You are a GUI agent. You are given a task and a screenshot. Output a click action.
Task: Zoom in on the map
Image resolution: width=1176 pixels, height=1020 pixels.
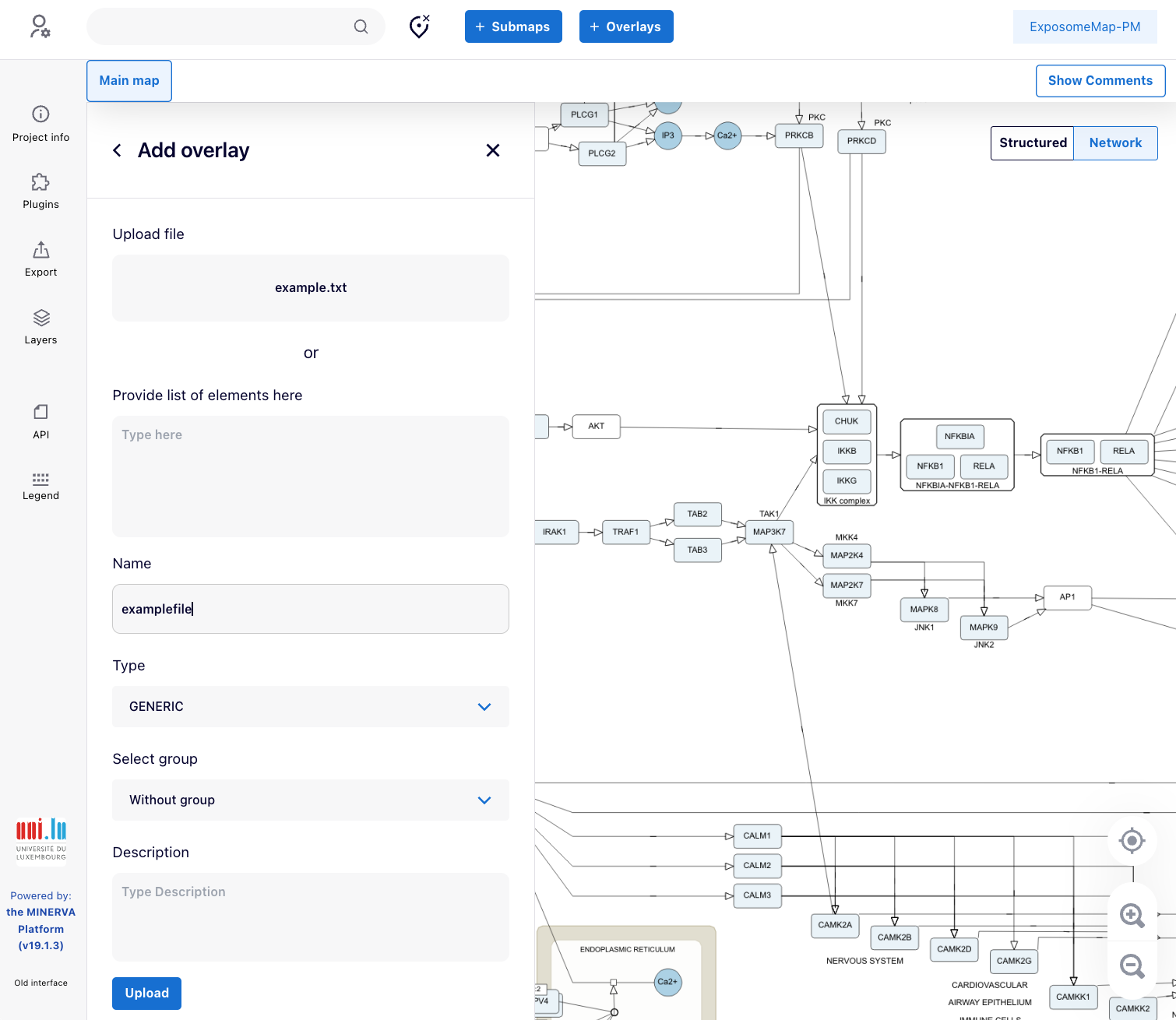point(1132,915)
